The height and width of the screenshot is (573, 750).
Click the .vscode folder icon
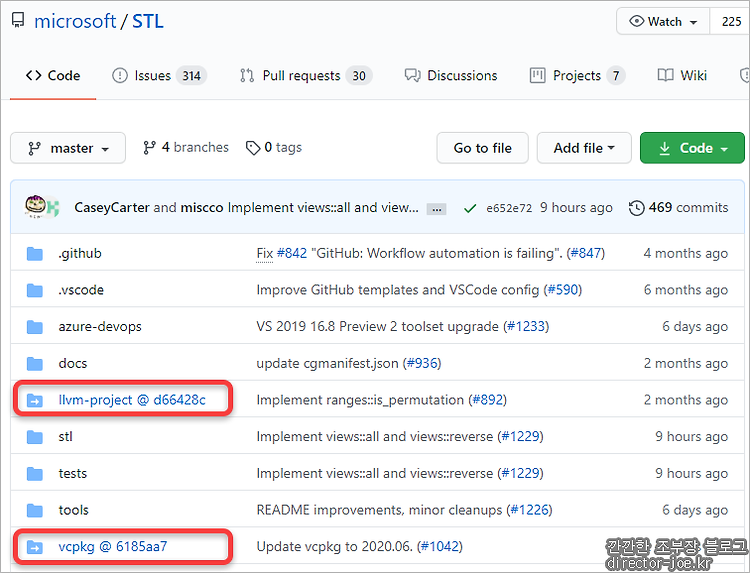click(x=34, y=290)
